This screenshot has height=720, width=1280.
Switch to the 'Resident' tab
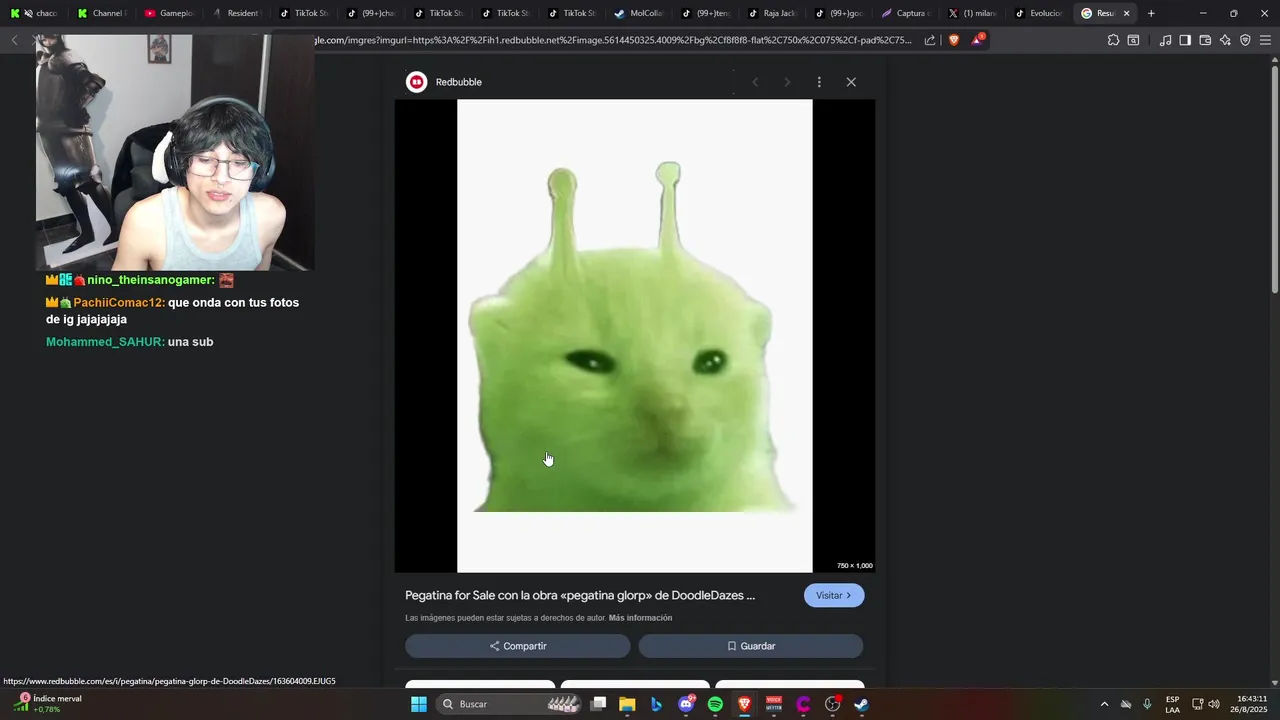coord(237,13)
